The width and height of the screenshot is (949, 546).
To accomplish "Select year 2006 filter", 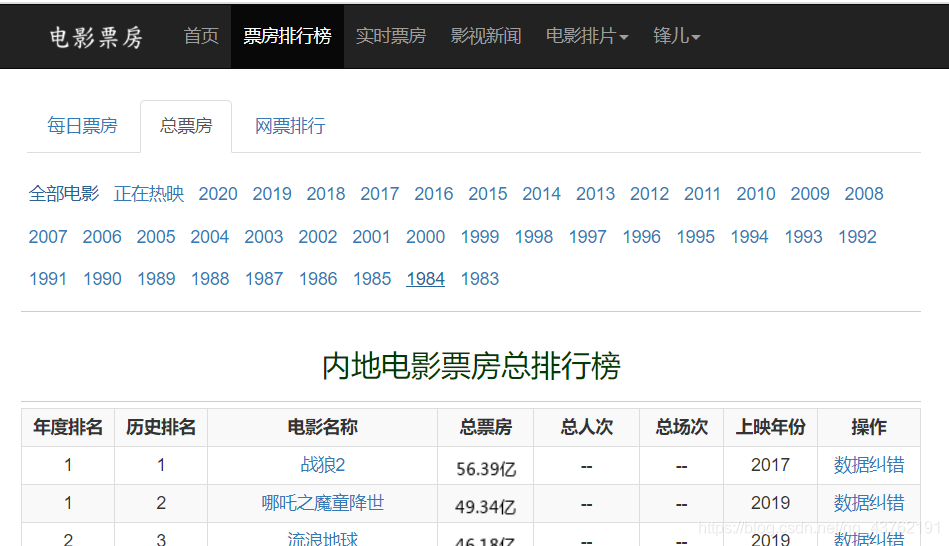I will (102, 237).
